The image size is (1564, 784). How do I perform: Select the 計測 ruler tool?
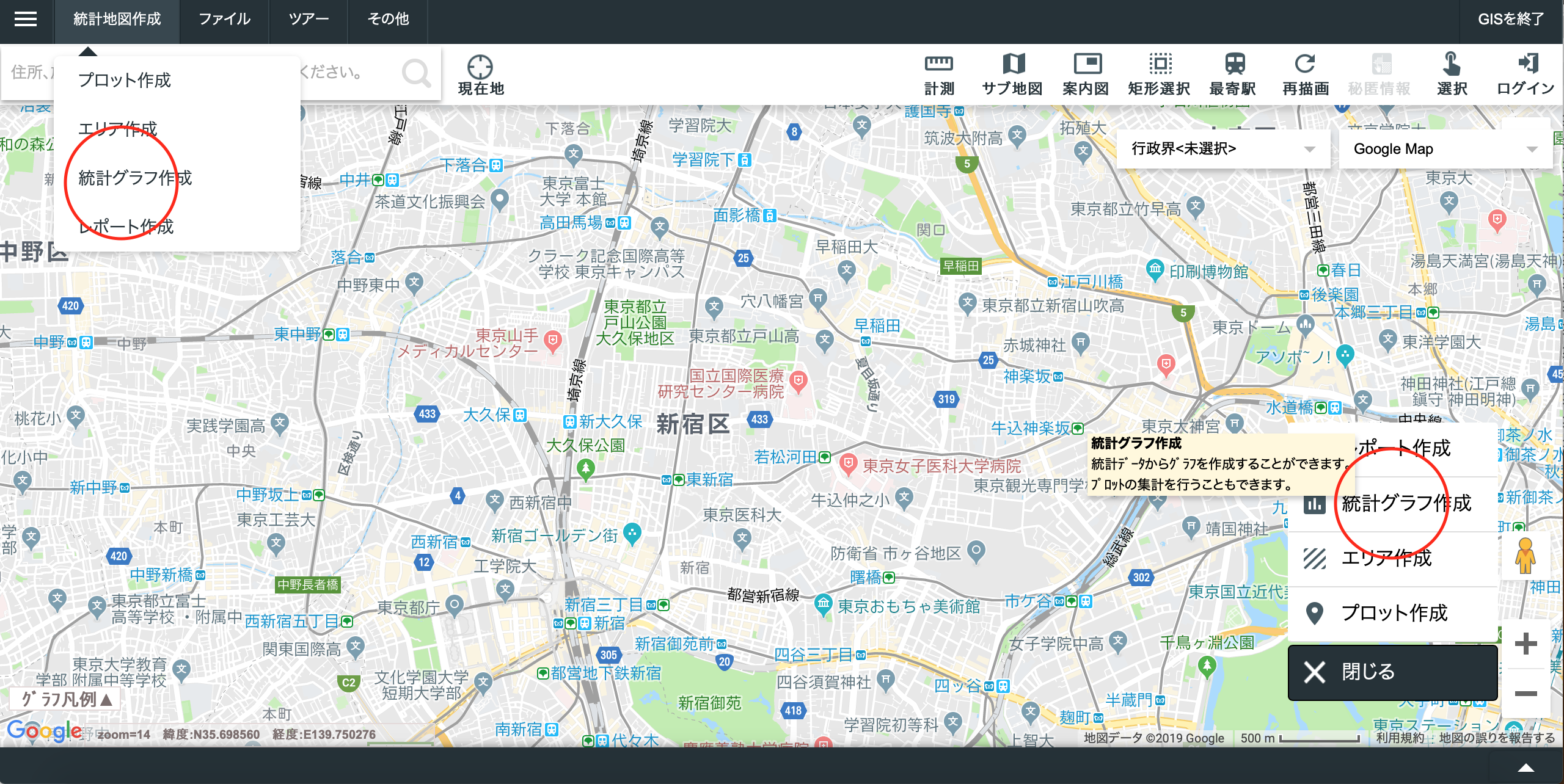(939, 64)
